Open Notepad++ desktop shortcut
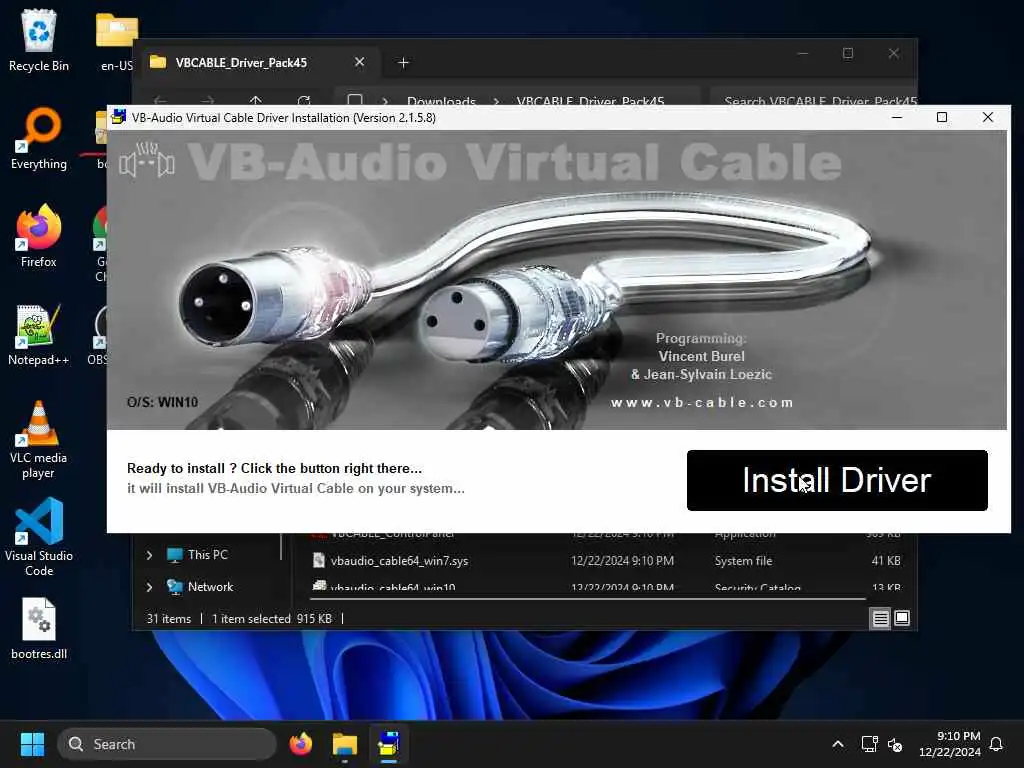 pyautogui.click(x=39, y=335)
